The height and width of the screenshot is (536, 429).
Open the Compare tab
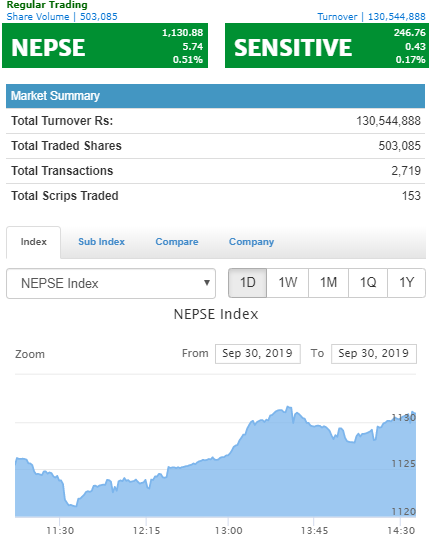tap(177, 242)
